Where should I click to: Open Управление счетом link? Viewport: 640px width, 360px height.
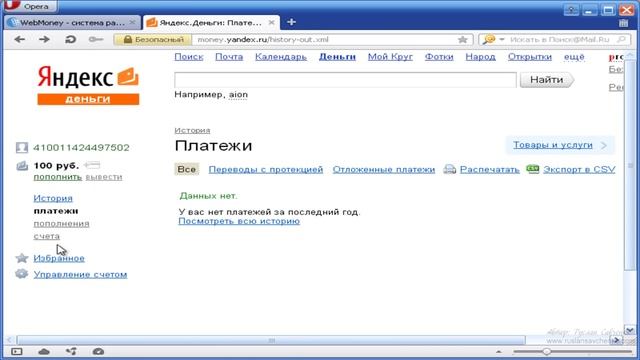coord(80,274)
